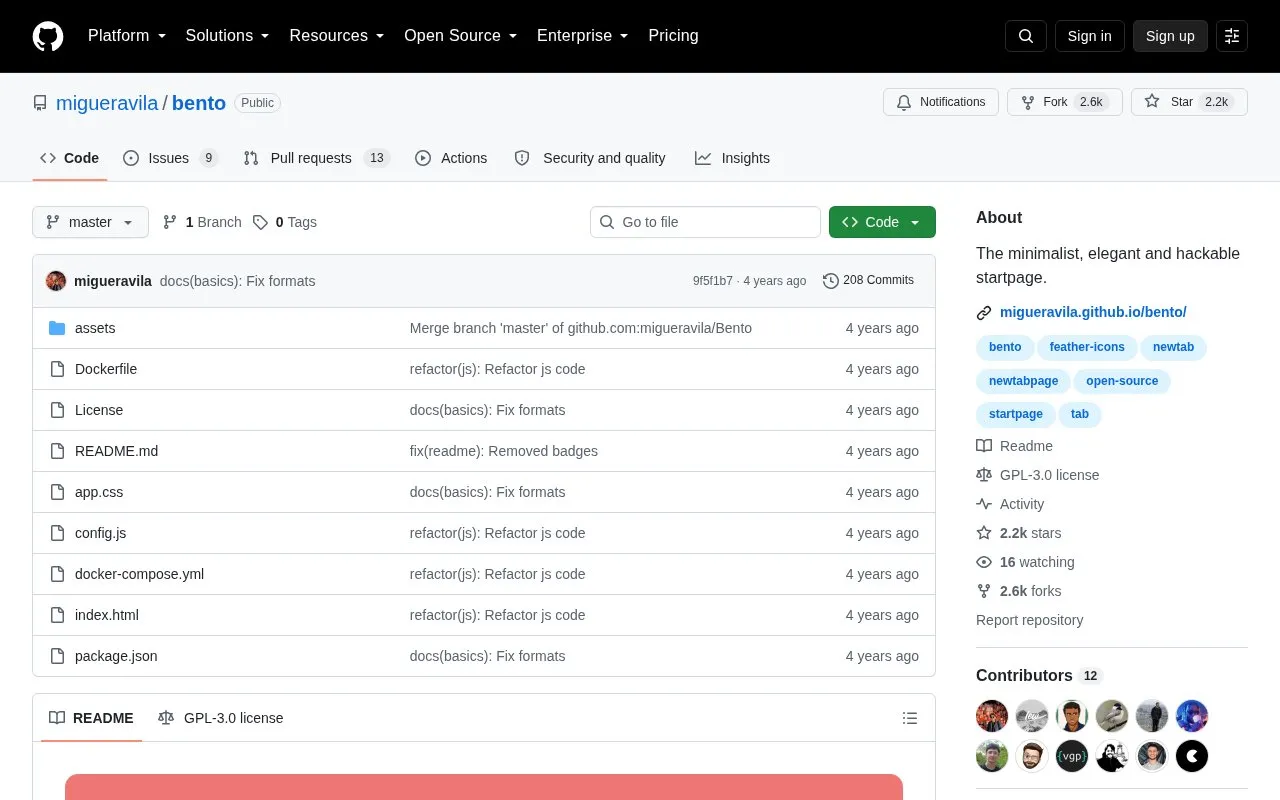Expand the Solutions menu
Image resolution: width=1280 pixels, height=800 pixels.
click(x=228, y=36)
